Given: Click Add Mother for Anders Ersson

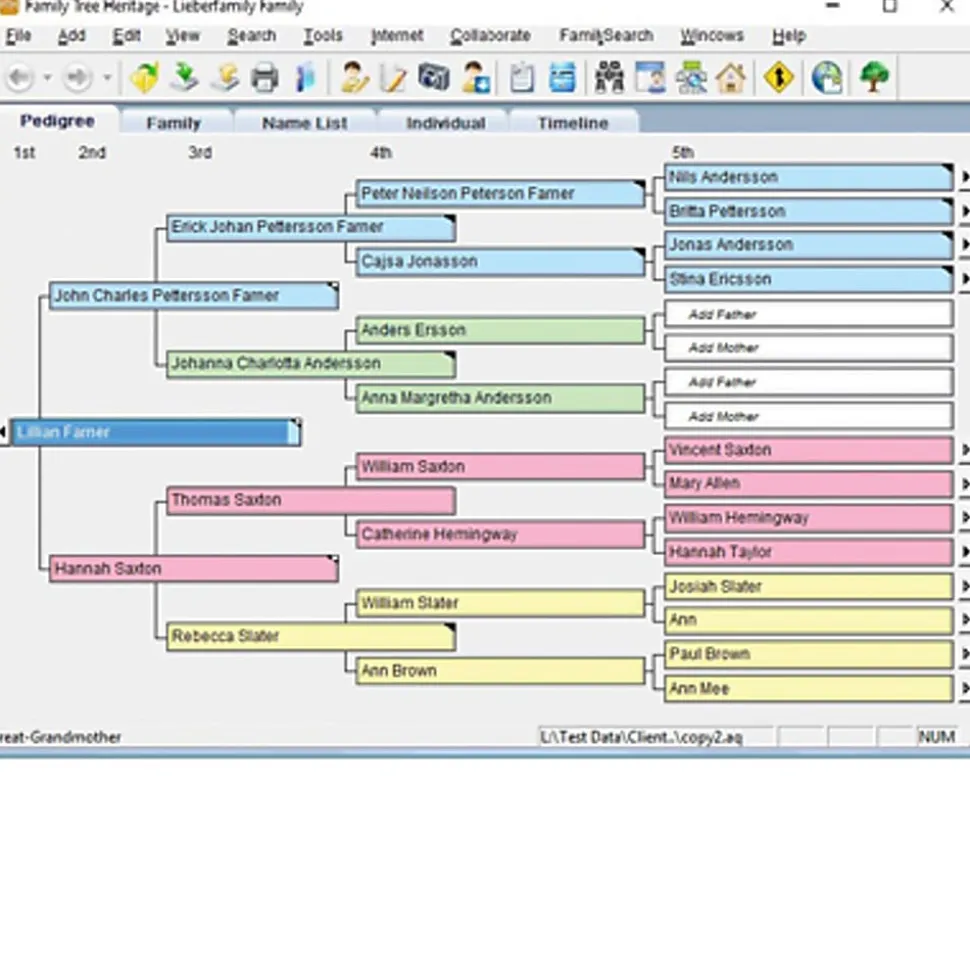Looking at the screenshot, I should pos(808,348).
